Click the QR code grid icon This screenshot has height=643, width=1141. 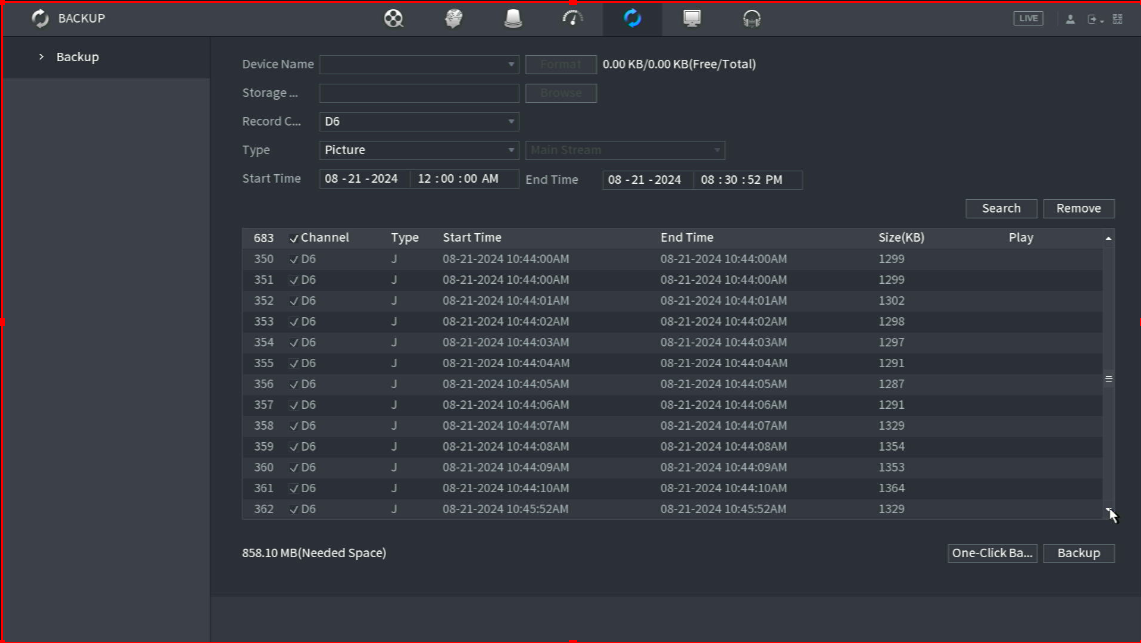click(x=1118, y=20)
